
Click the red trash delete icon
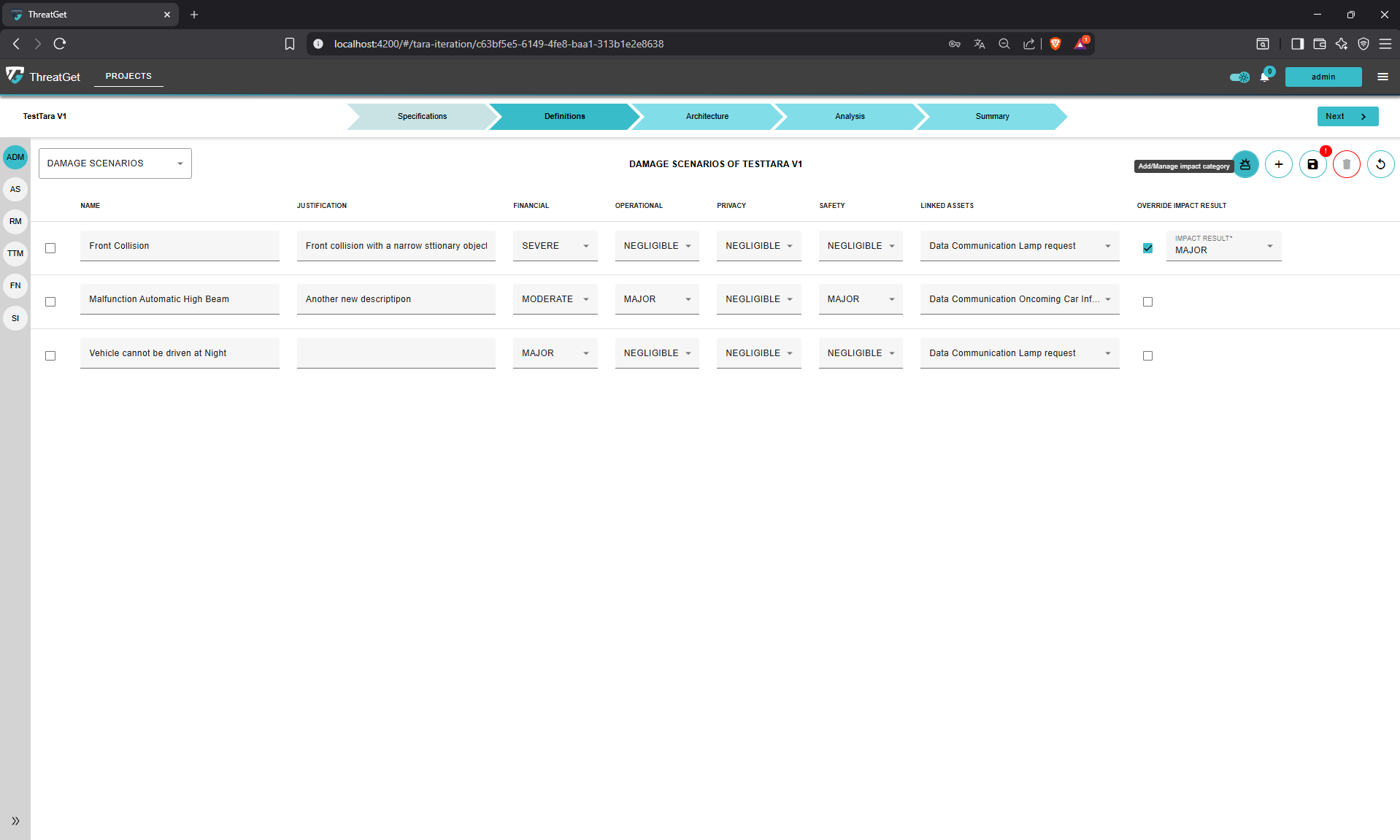(x=1346, y=164)
